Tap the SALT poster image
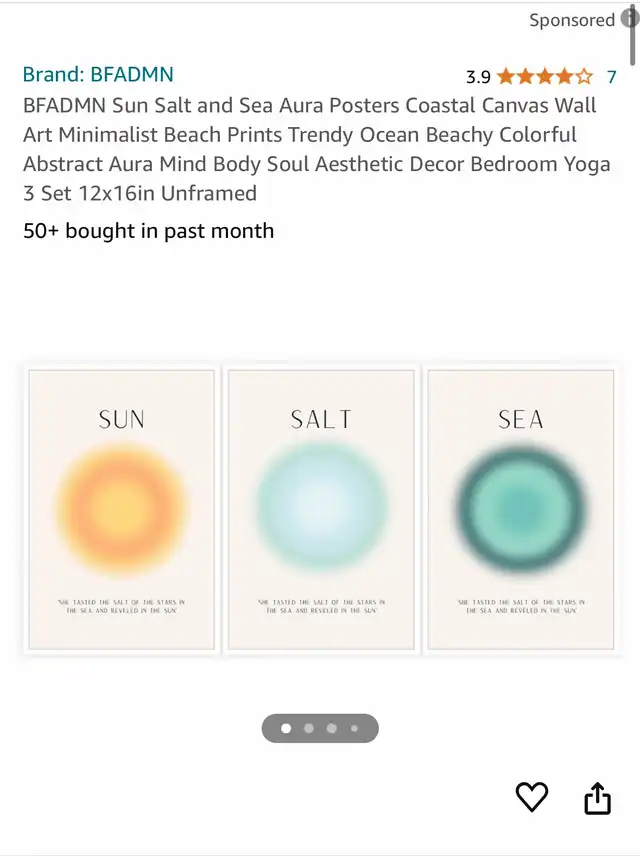640x856 pixels. pyautogui.click(x=321, y=510)
